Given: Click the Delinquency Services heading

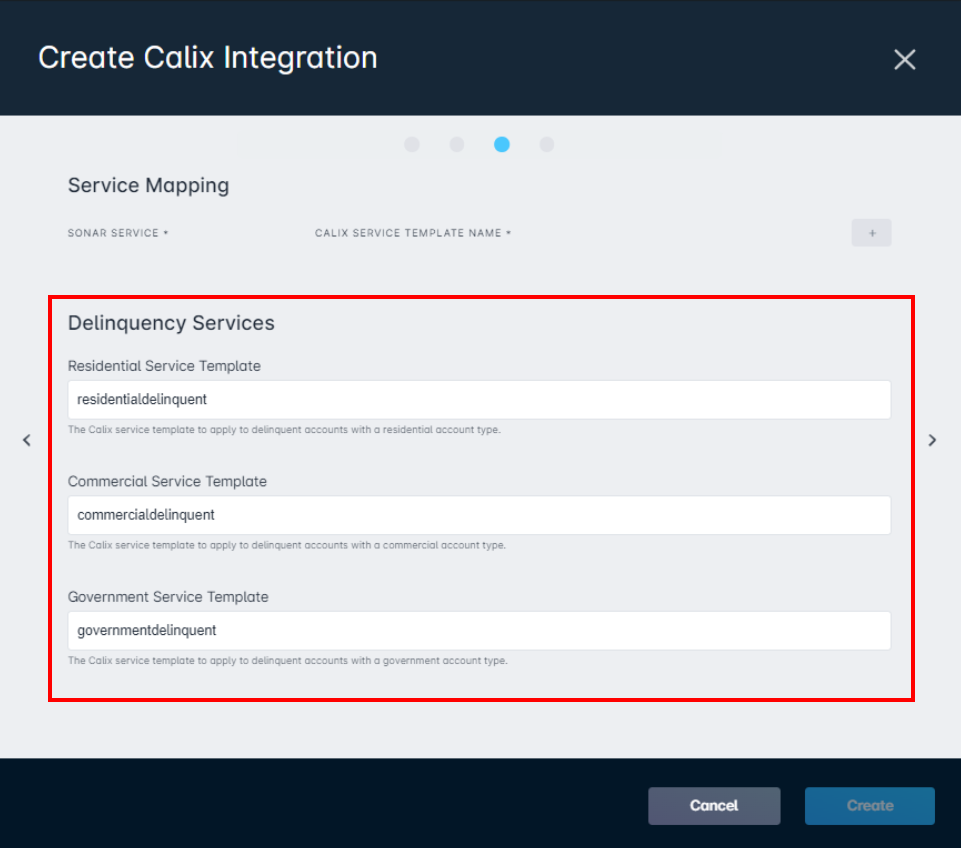Looking at the screenshot, I should (171, 323).
